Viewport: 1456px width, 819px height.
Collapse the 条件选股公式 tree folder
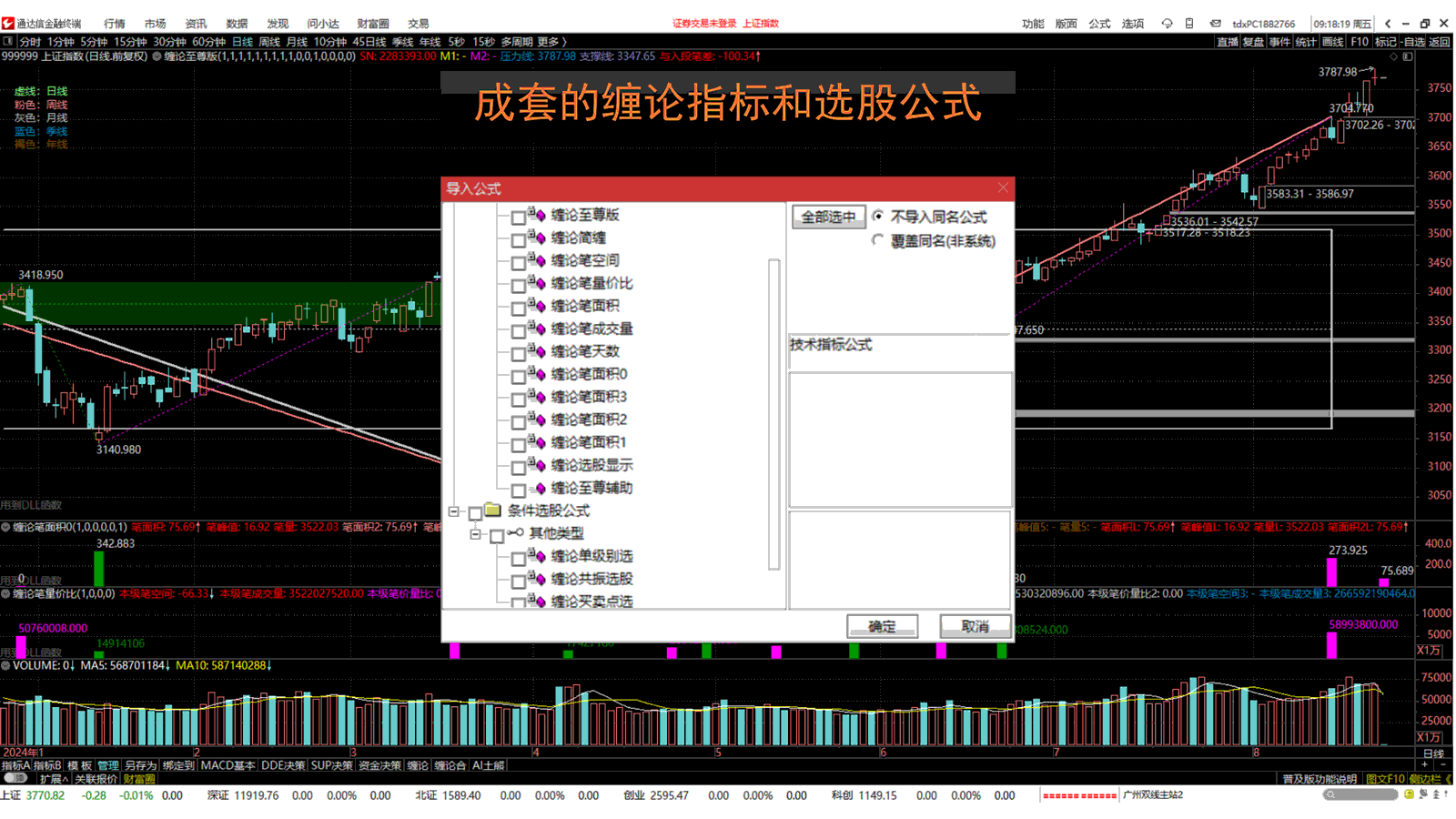(454, 511)
